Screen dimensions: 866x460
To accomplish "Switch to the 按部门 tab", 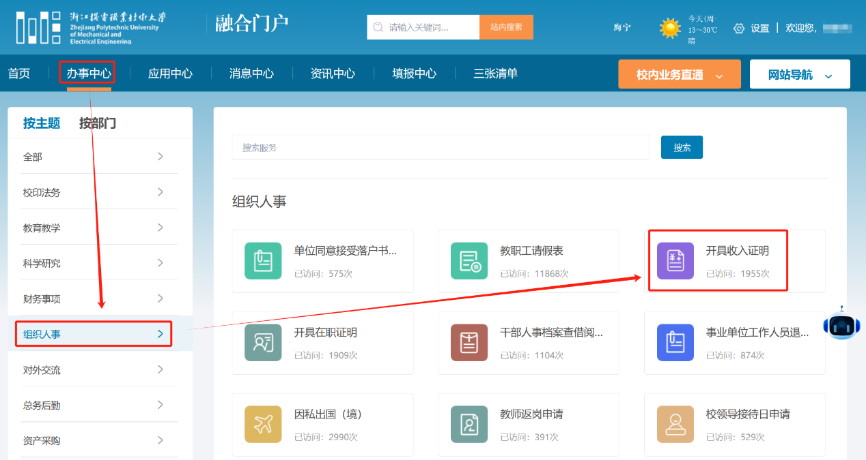I will tap(98, 123).
